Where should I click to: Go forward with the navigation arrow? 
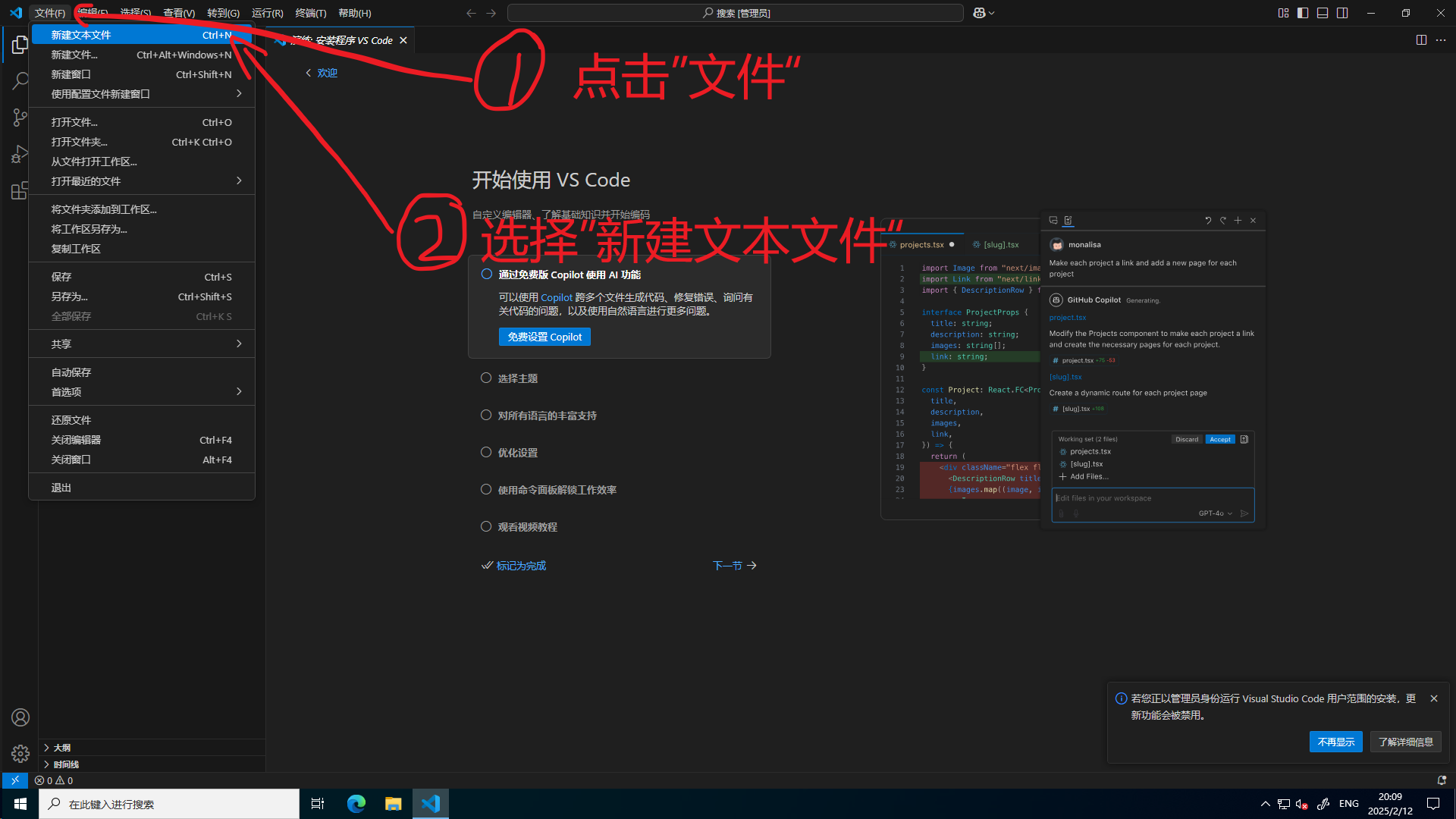click(x=491, y=13)
